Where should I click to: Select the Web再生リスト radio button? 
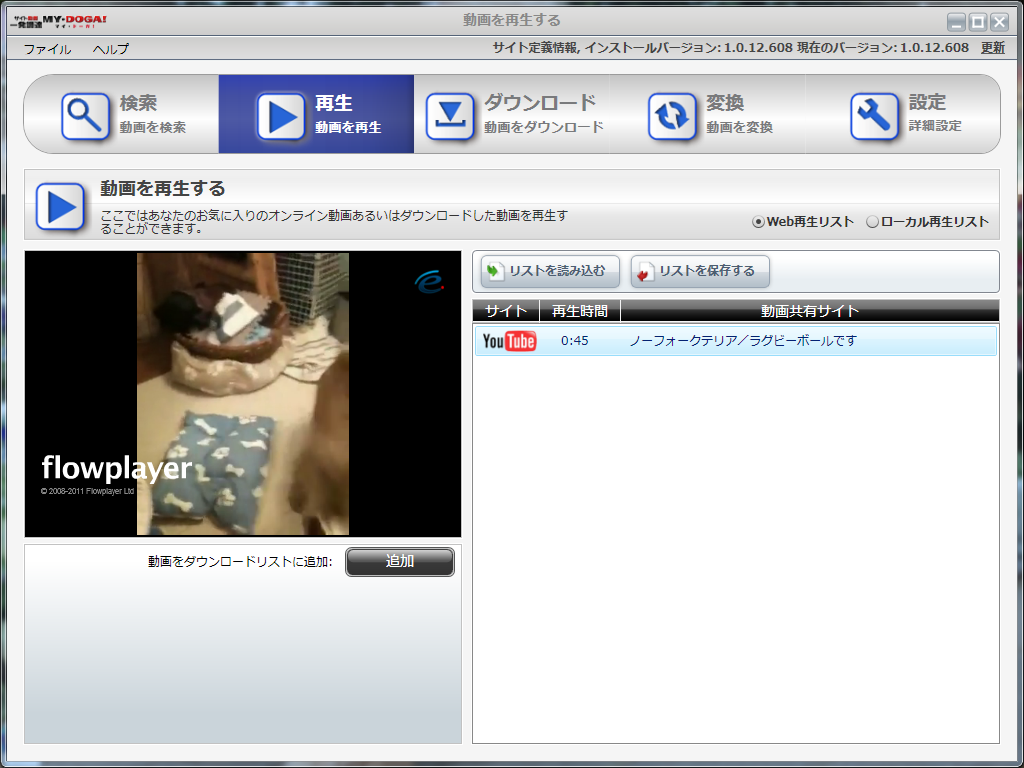coord(758,222)
